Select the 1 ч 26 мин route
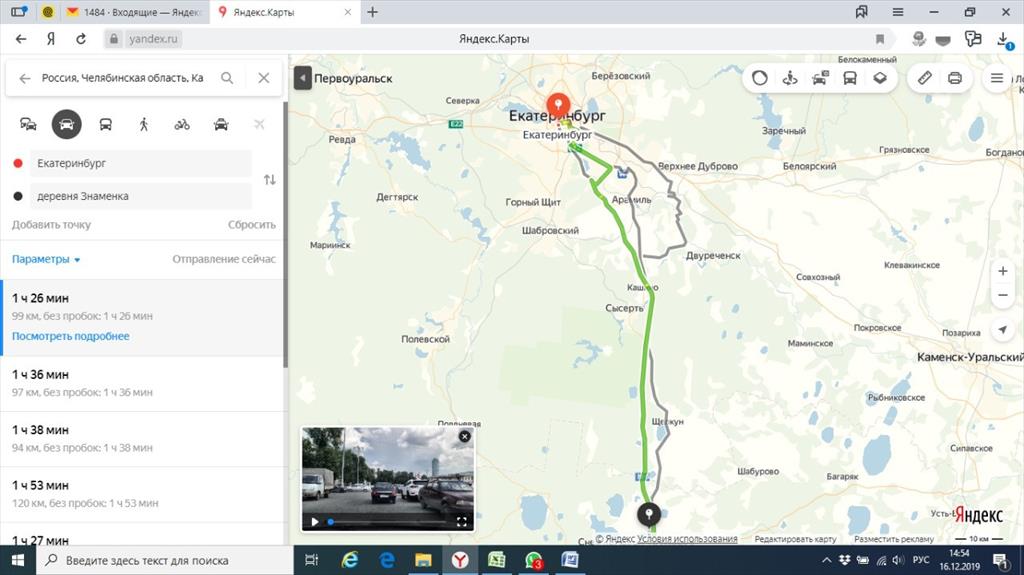The image size is (1024, 575). click(x=142, y=318)
